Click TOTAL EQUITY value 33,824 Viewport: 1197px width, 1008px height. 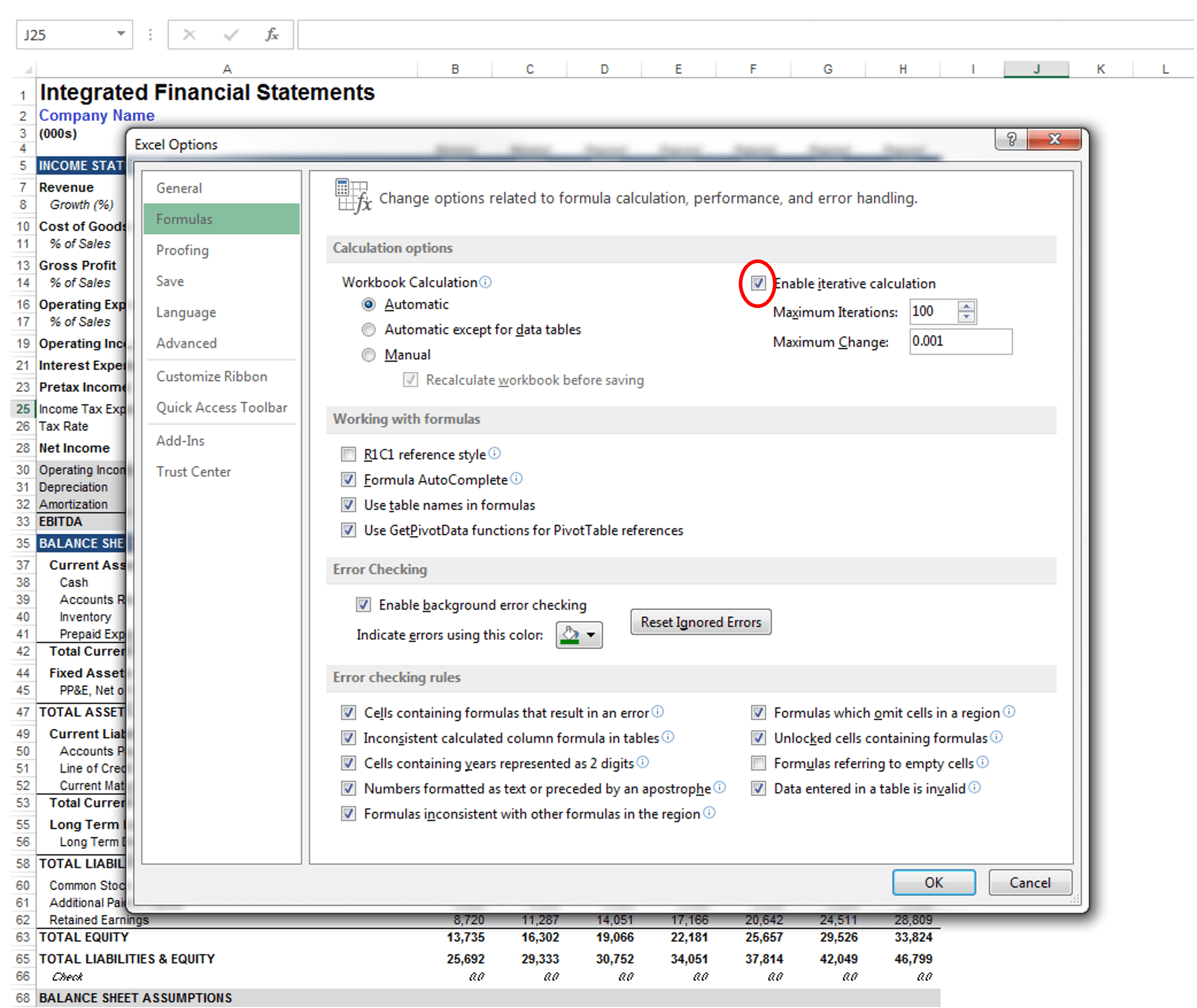click(x=914, y=938)
